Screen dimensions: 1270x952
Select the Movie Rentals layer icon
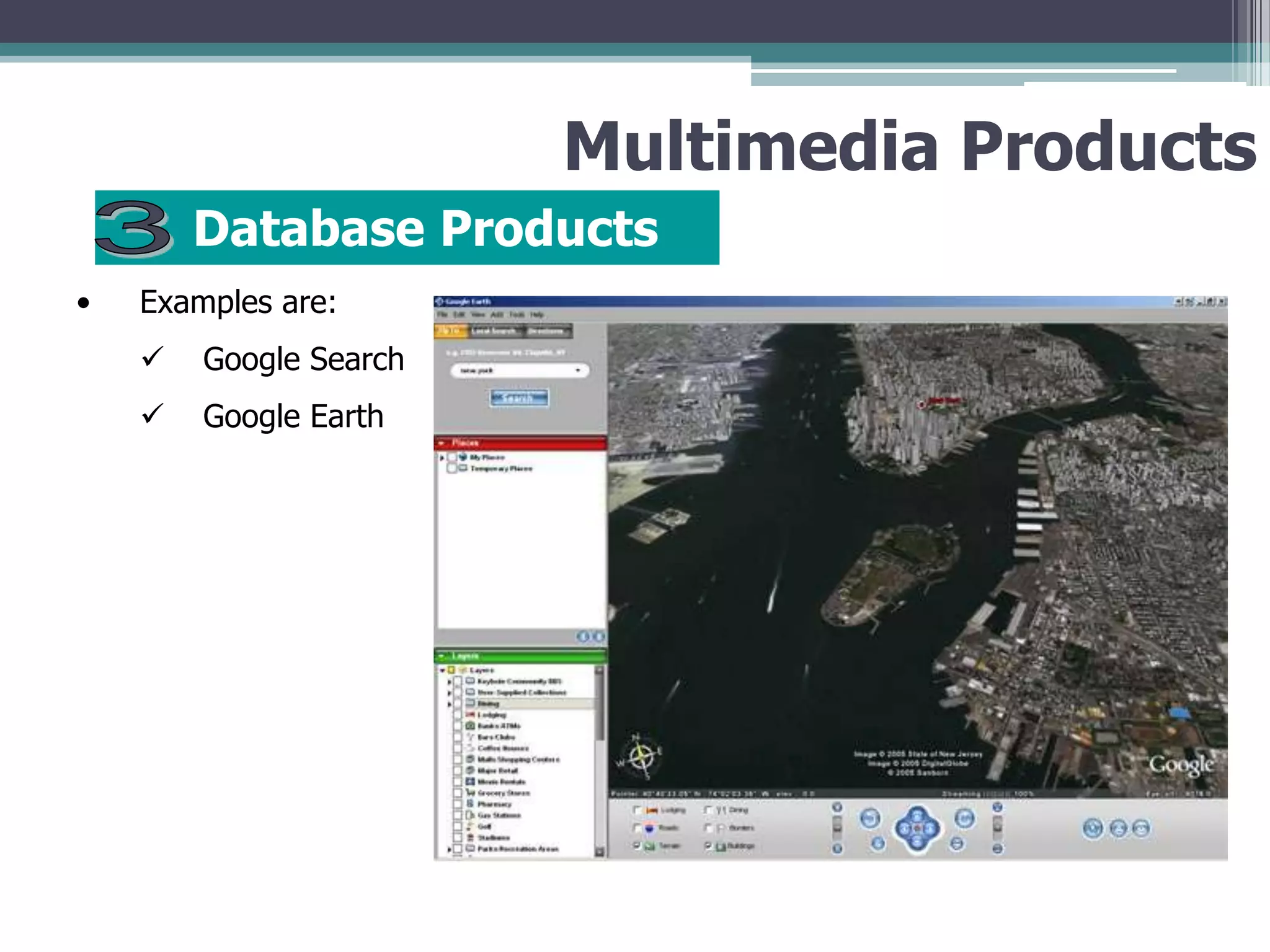[470, 782]
